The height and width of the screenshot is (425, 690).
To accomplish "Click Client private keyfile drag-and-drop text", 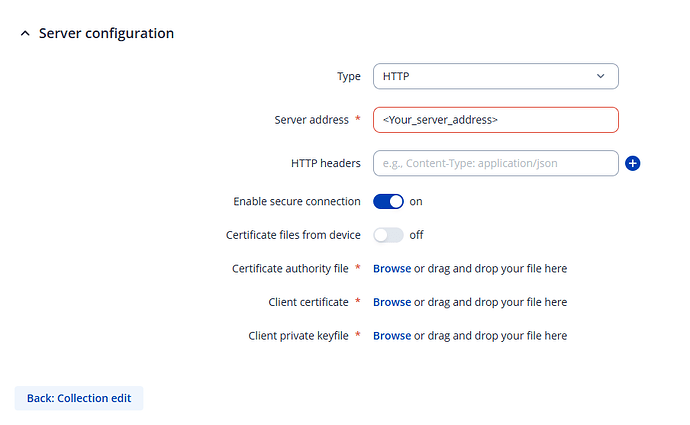I will click(490, 336).
